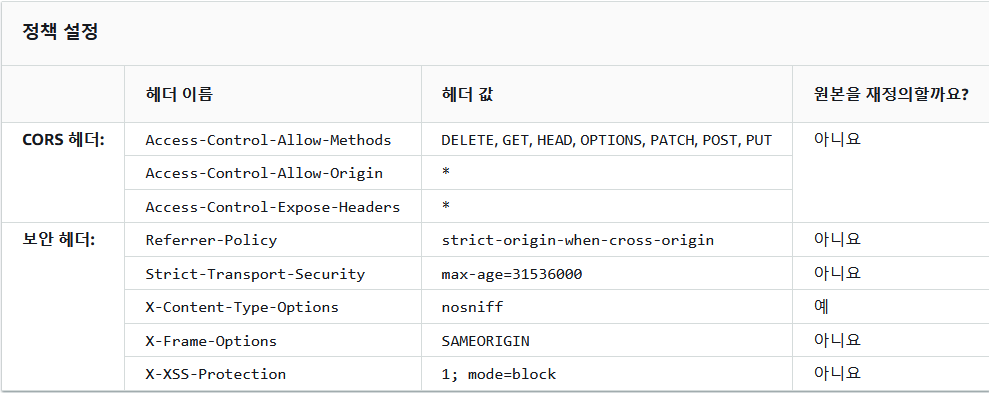Image resolution: width=989 pixels, height=393 pixels.
Task: Select the Access-Control-Expose-Headers header name
Action: point(272,207)
